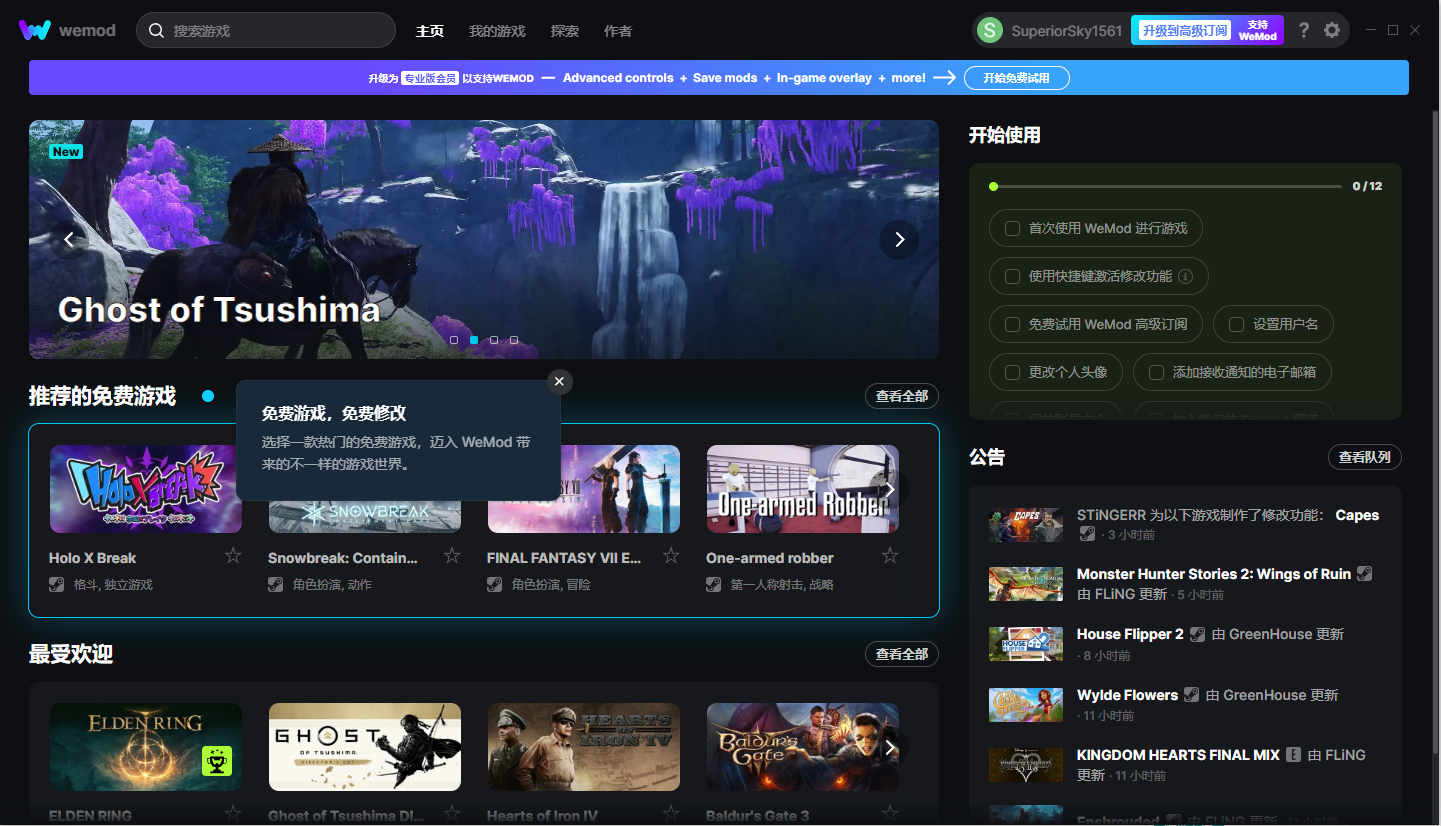Close the 免费游戏,免费修改 tooltip popup
The image size is (1441, 826).
(560, 381)
